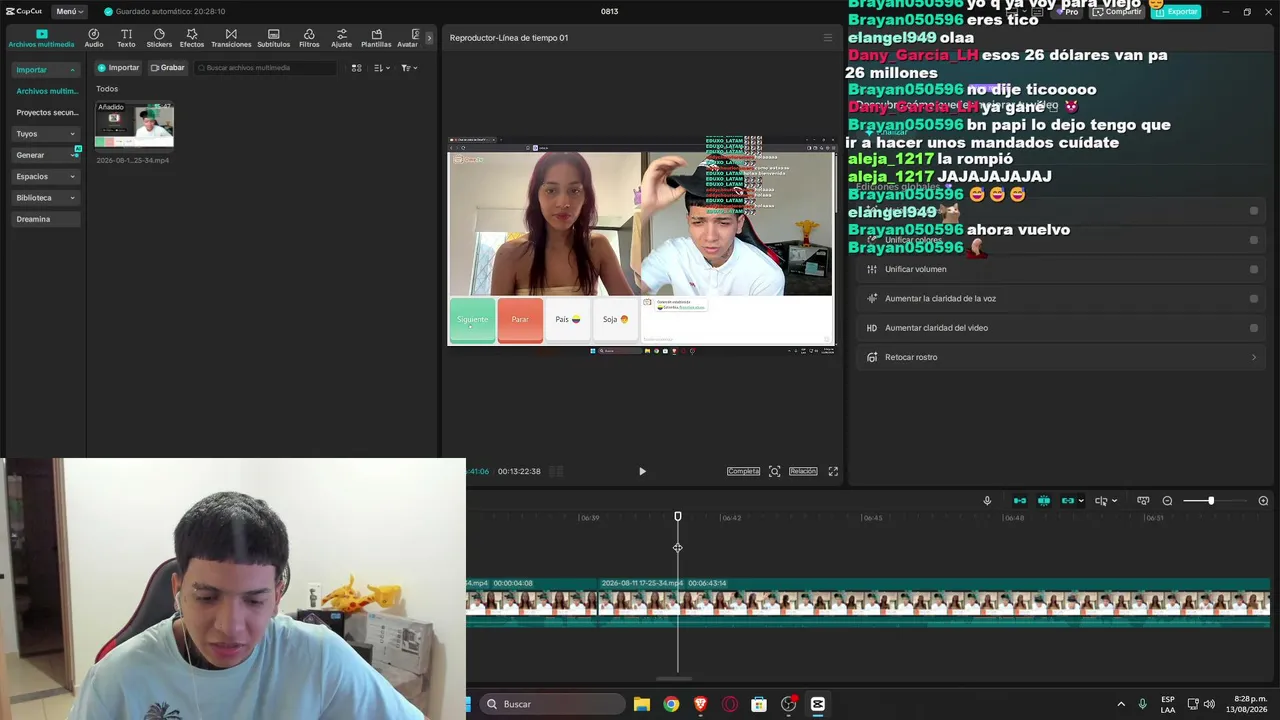Image resolution: width=1280 pixels, height=720 pixels.
Task: Collapse the Importar sidebar section
Action: [46, 70]
